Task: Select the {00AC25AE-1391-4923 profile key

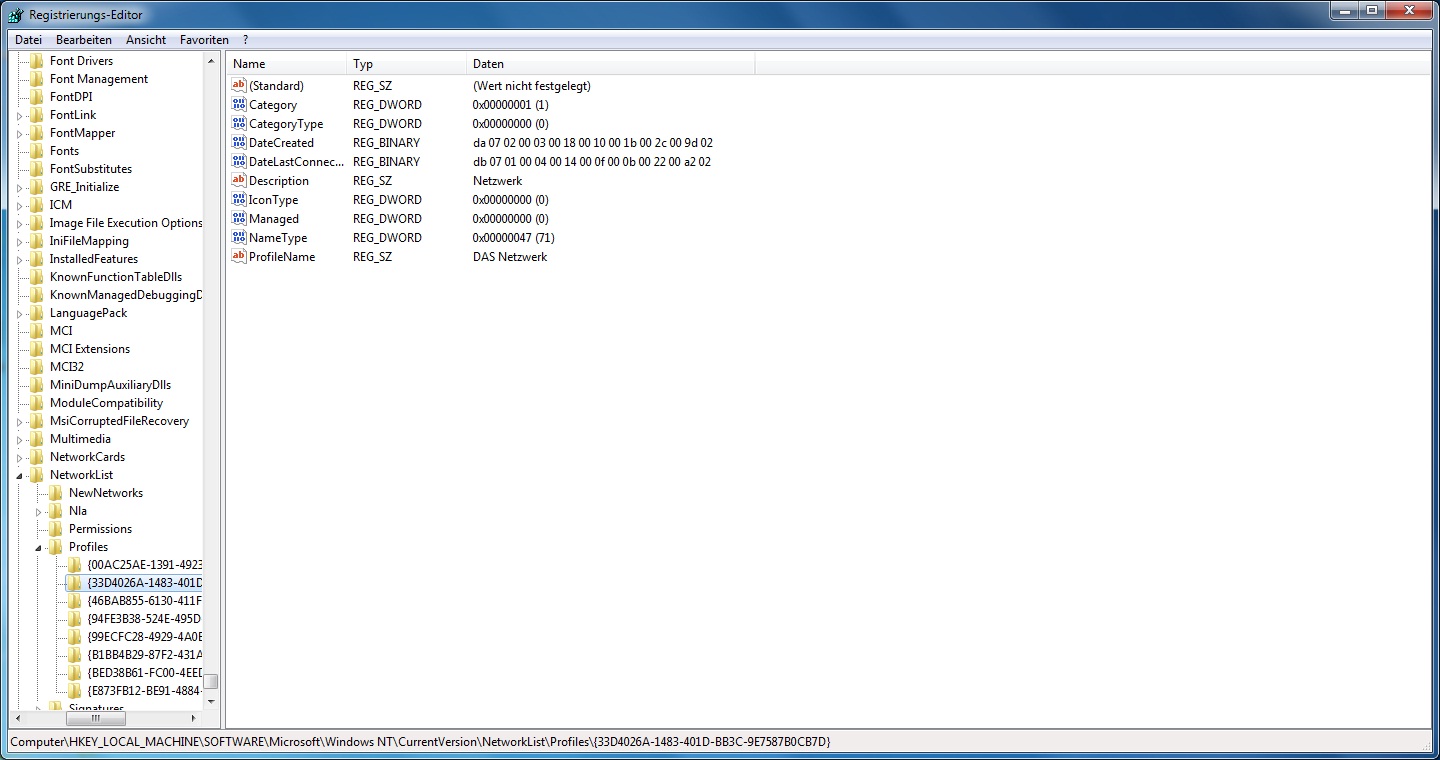Action: pyautogui.click(x=144, y=565)
